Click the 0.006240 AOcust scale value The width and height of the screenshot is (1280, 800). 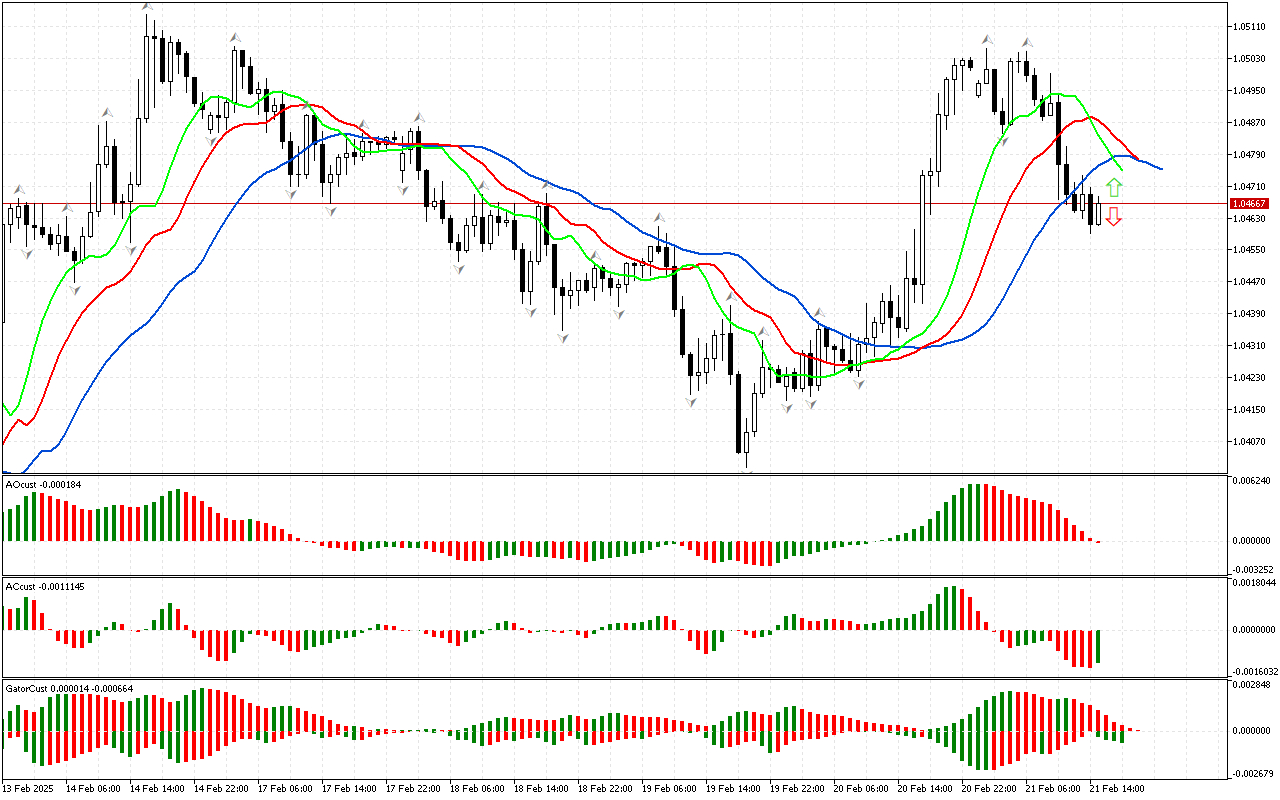tap(1253, 481)
